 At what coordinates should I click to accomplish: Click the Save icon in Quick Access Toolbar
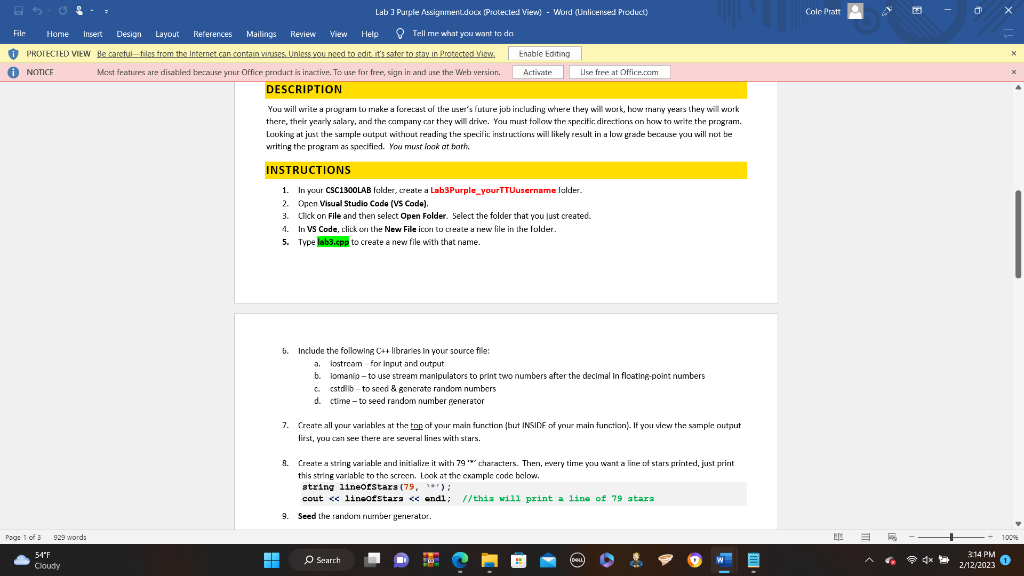point(18,11)
